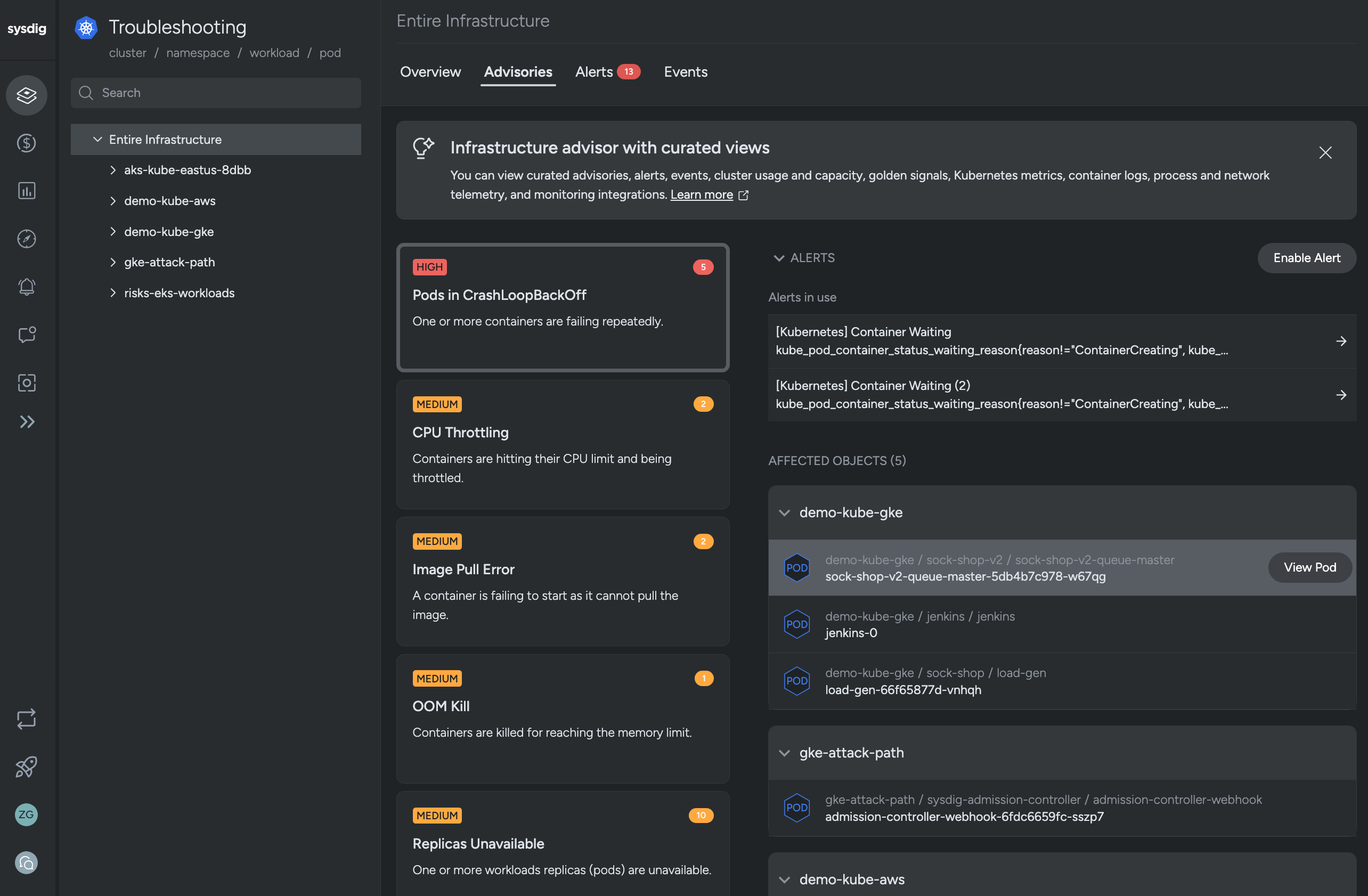Open the dollar cost sidebar icon
Image resolution: width=1368 pixels, height=896 pixels.
pyautogui.click(x=27, y=143)
